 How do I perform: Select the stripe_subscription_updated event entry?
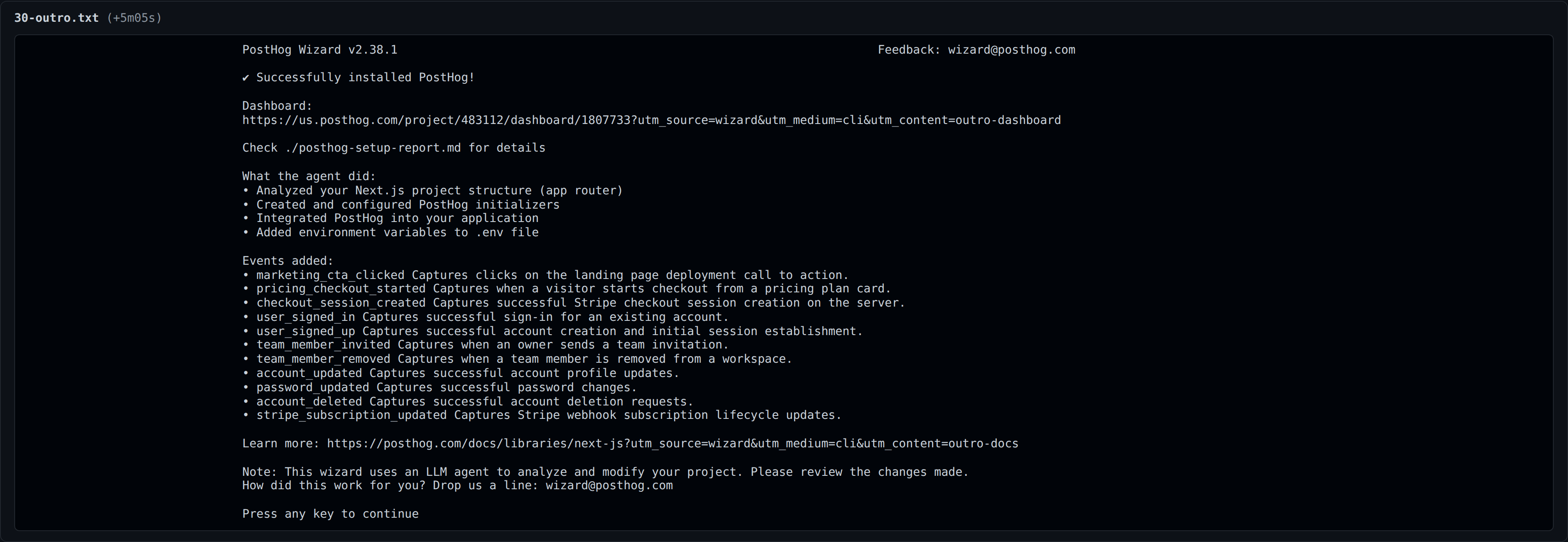tap(542, 416)
